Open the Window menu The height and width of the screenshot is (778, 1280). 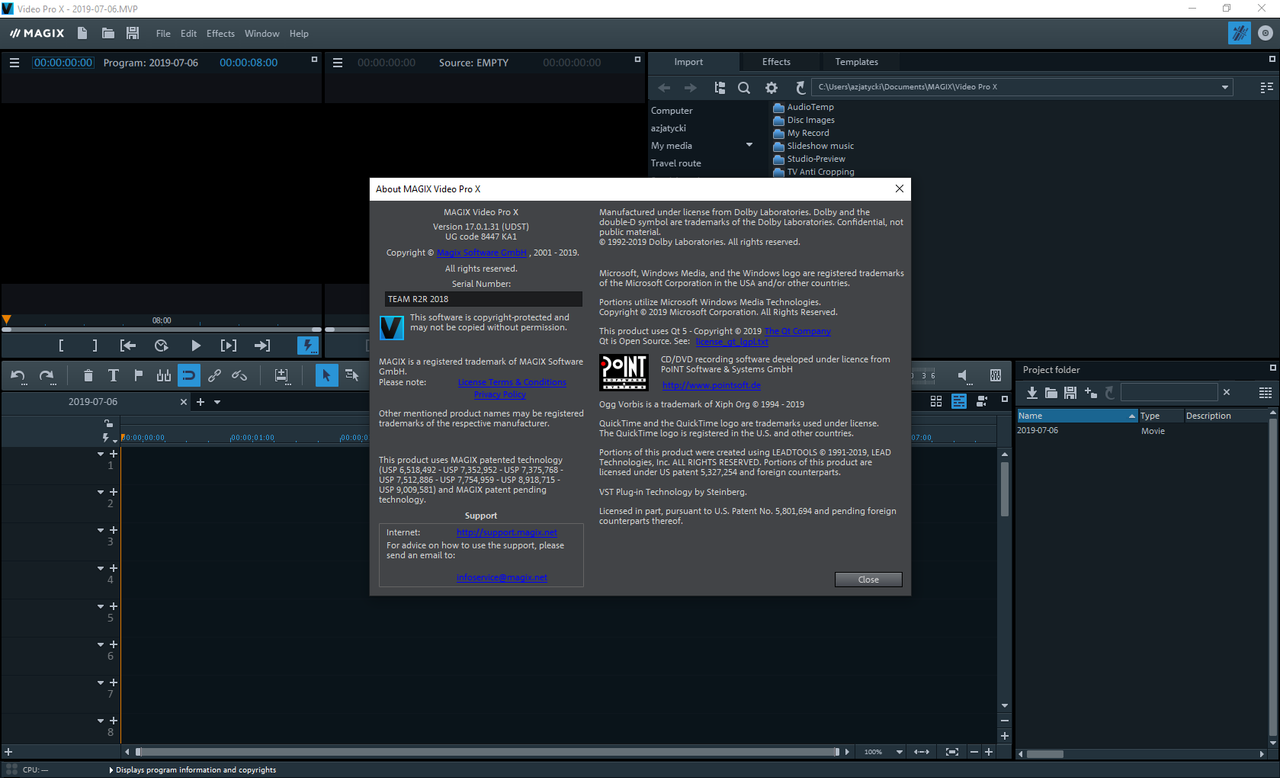[262, 34]
